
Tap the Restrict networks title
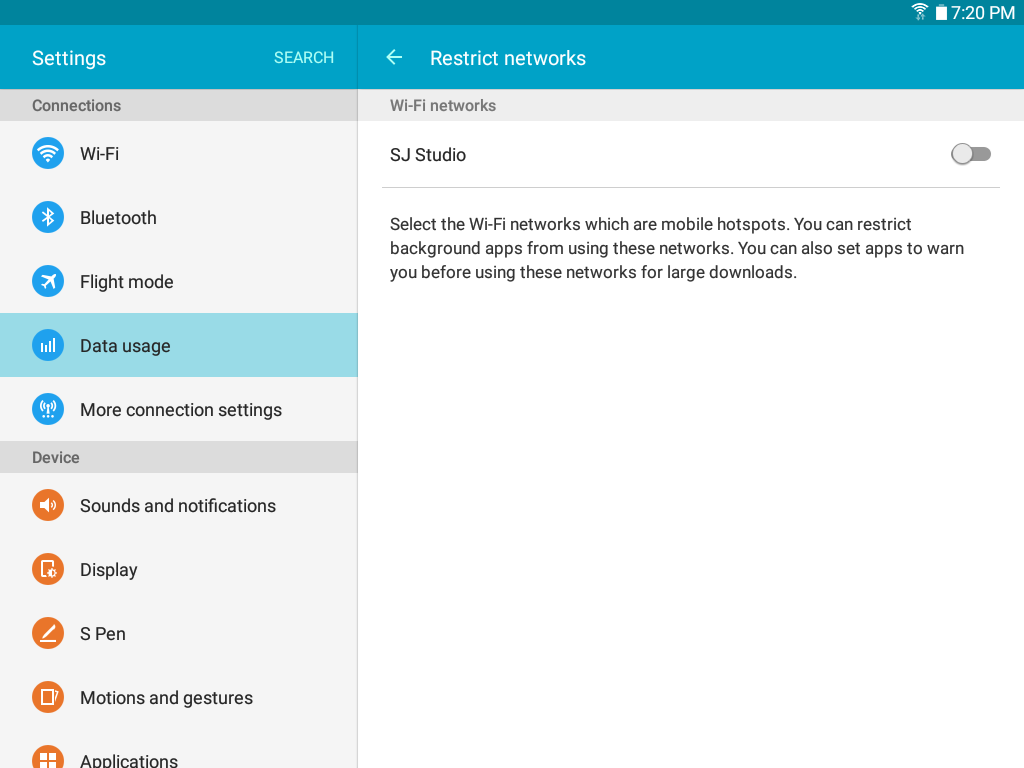pos(507,58)
